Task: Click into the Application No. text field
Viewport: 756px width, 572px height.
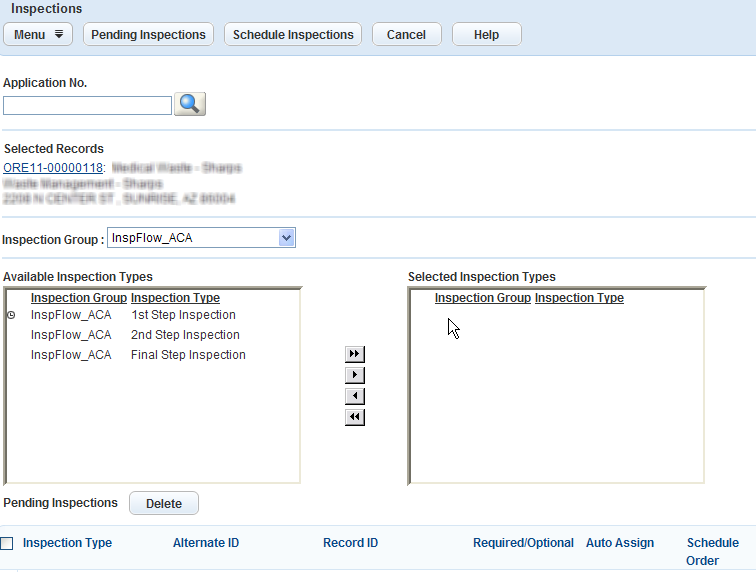Action: [x=87, y=105]
